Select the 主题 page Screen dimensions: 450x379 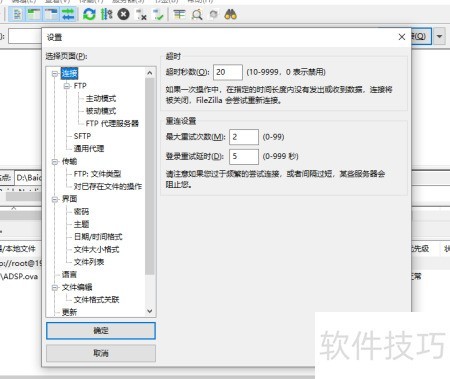(x=81, y=224)
